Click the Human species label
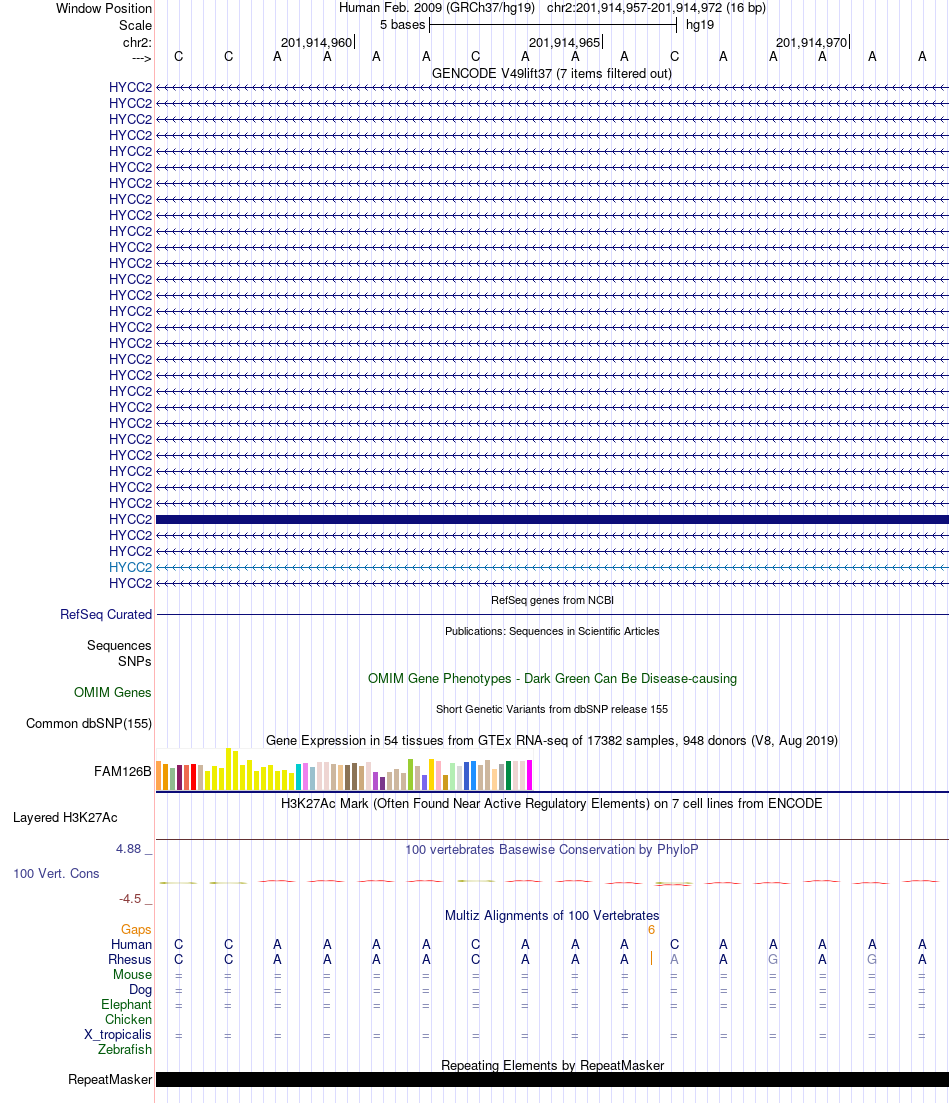 [x=131, y=944]
